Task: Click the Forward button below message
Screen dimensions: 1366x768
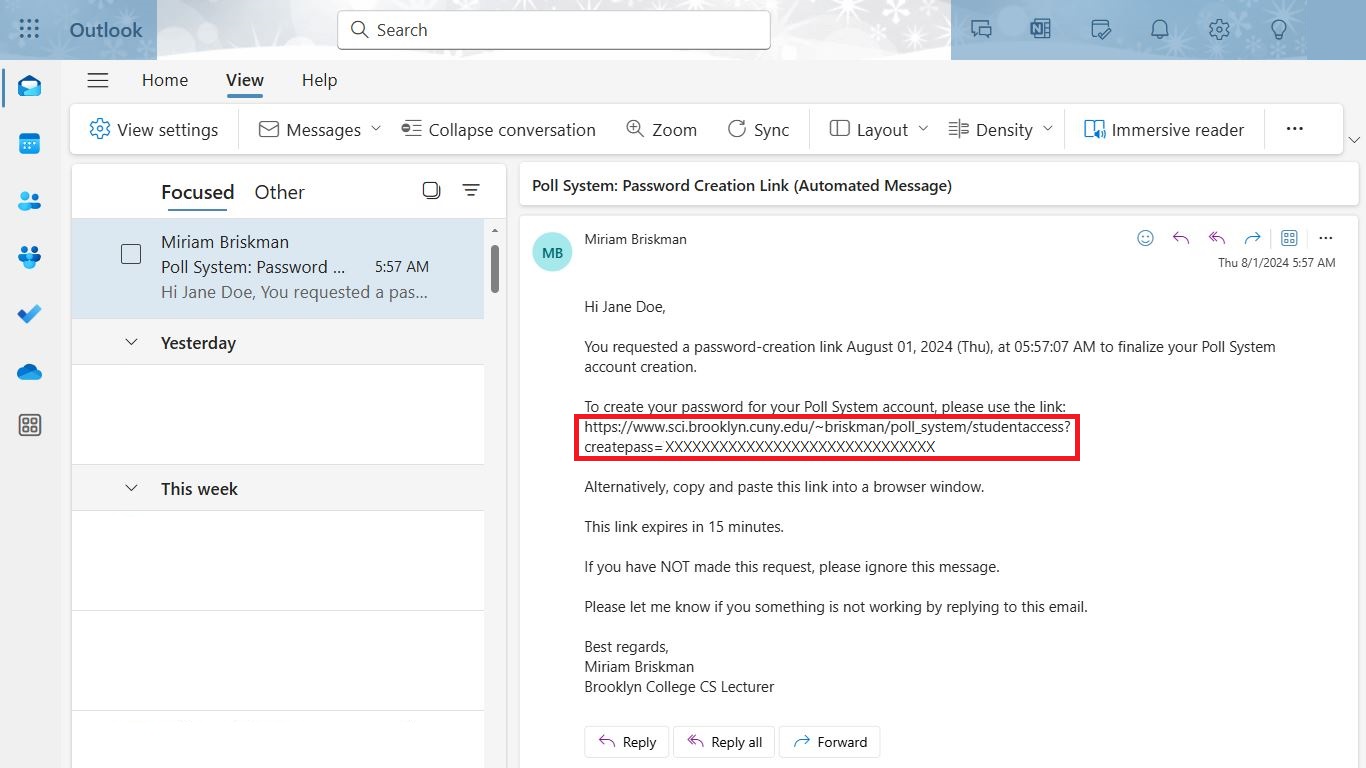Action: click(830, 742)
